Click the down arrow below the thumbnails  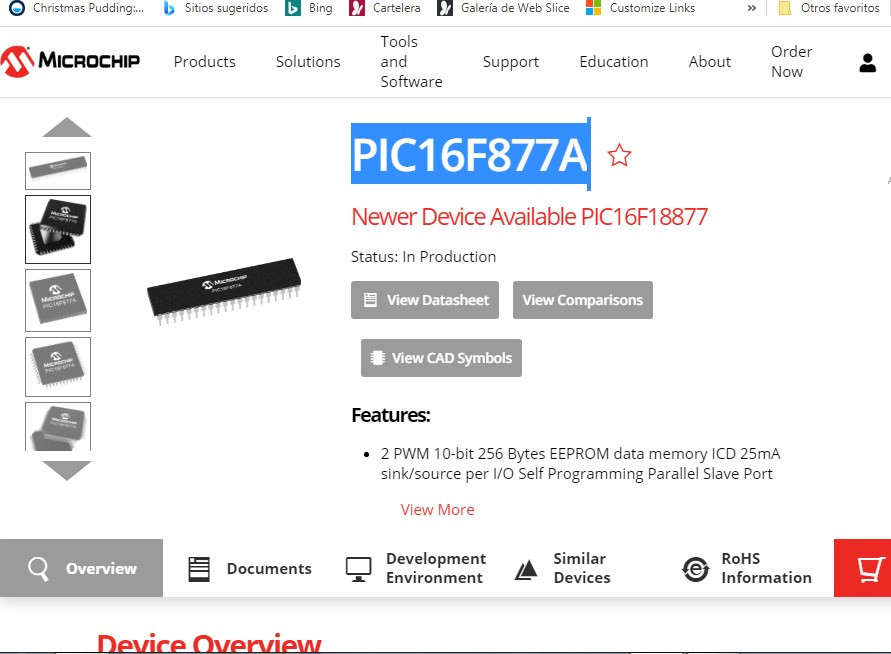[x=66, y=470]
